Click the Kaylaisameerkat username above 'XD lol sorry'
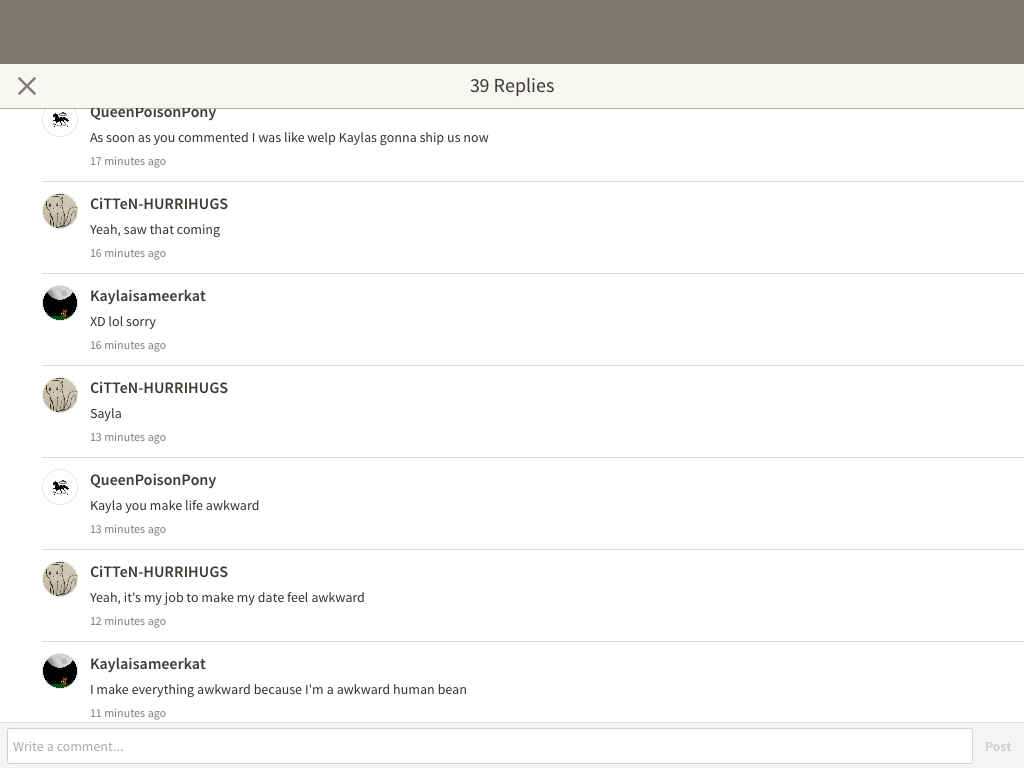 point(148,296)
